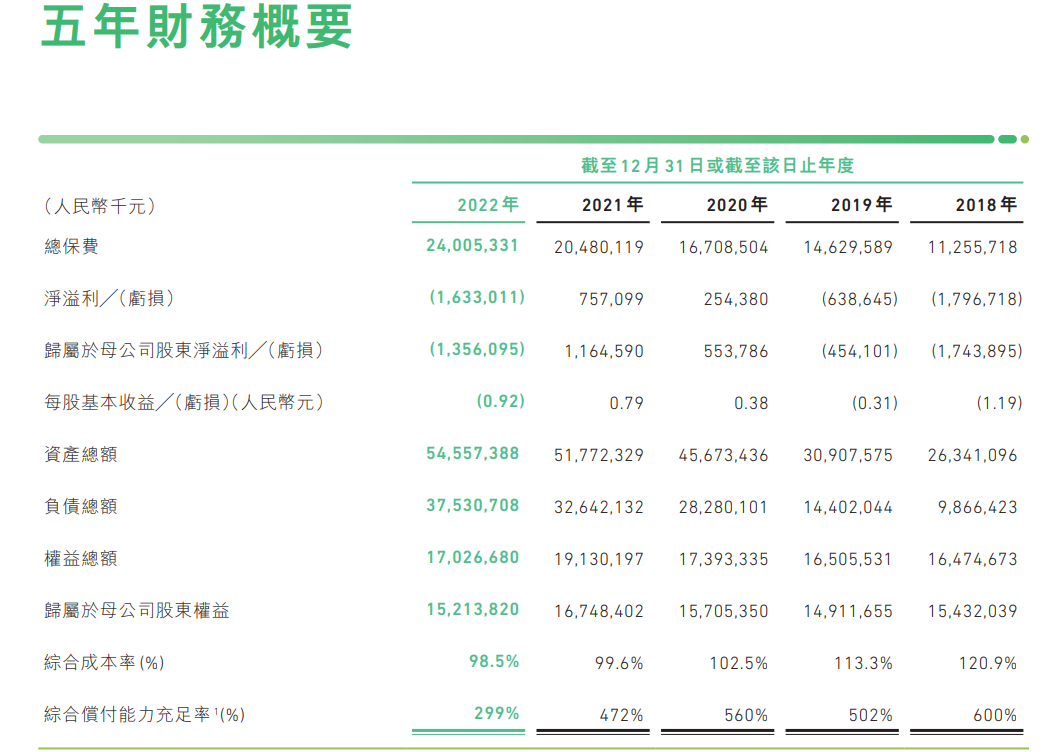Click the unit label (人民幣千元)

[100, 206]
